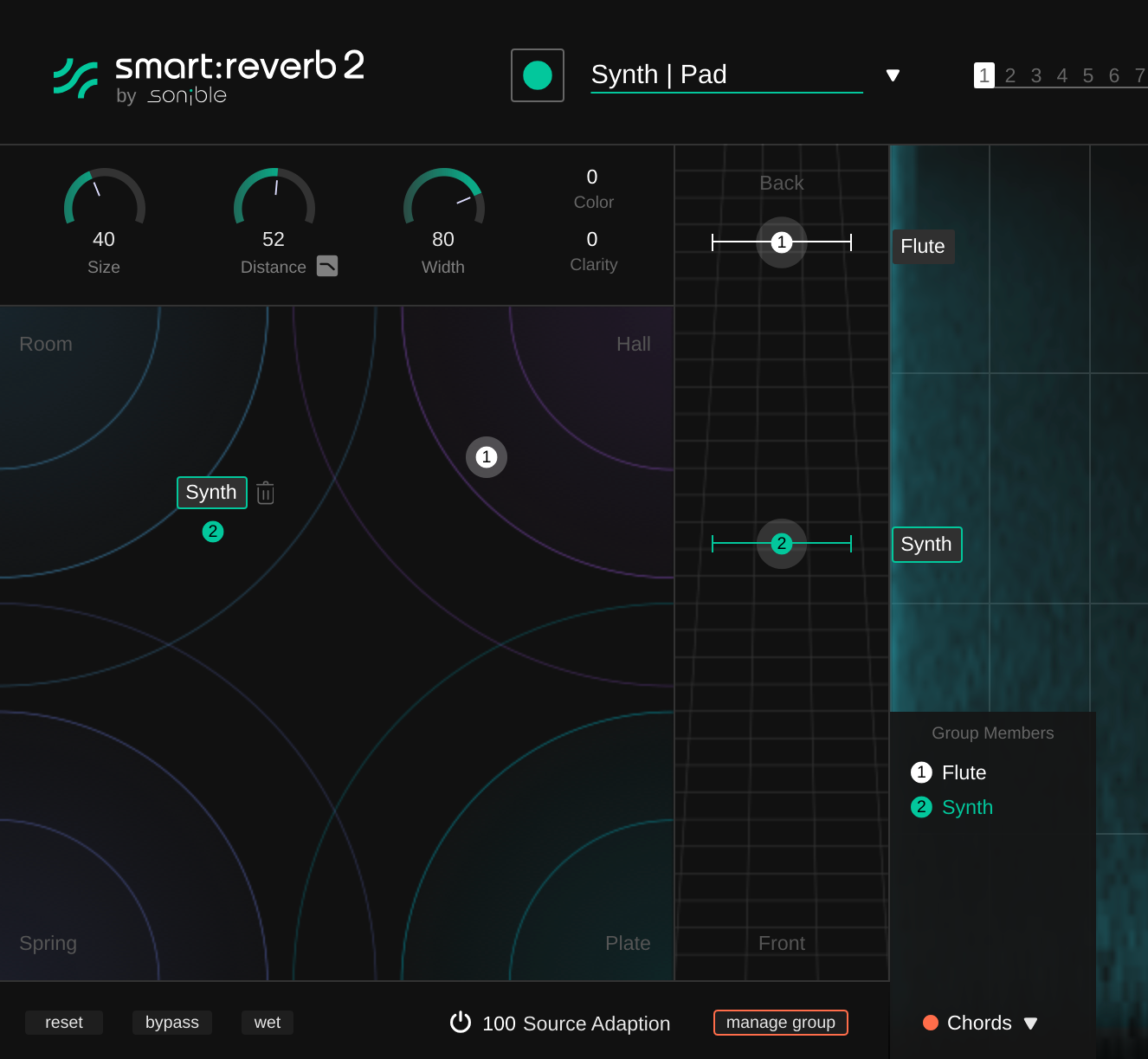The width and height of the screenshot is (1148, 1059).
Task: Click Synth marker 2 in depth view
Action: [782, 544]
